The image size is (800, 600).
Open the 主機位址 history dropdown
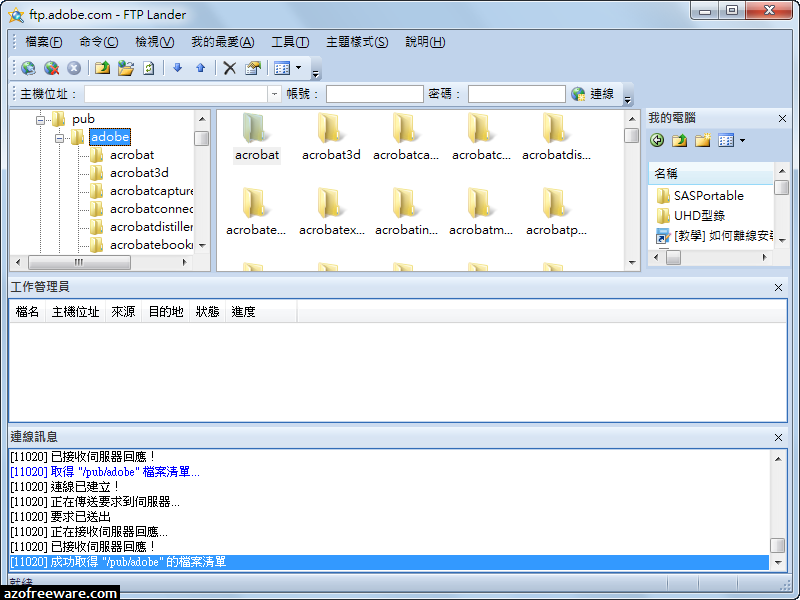[x=274, y=94]
